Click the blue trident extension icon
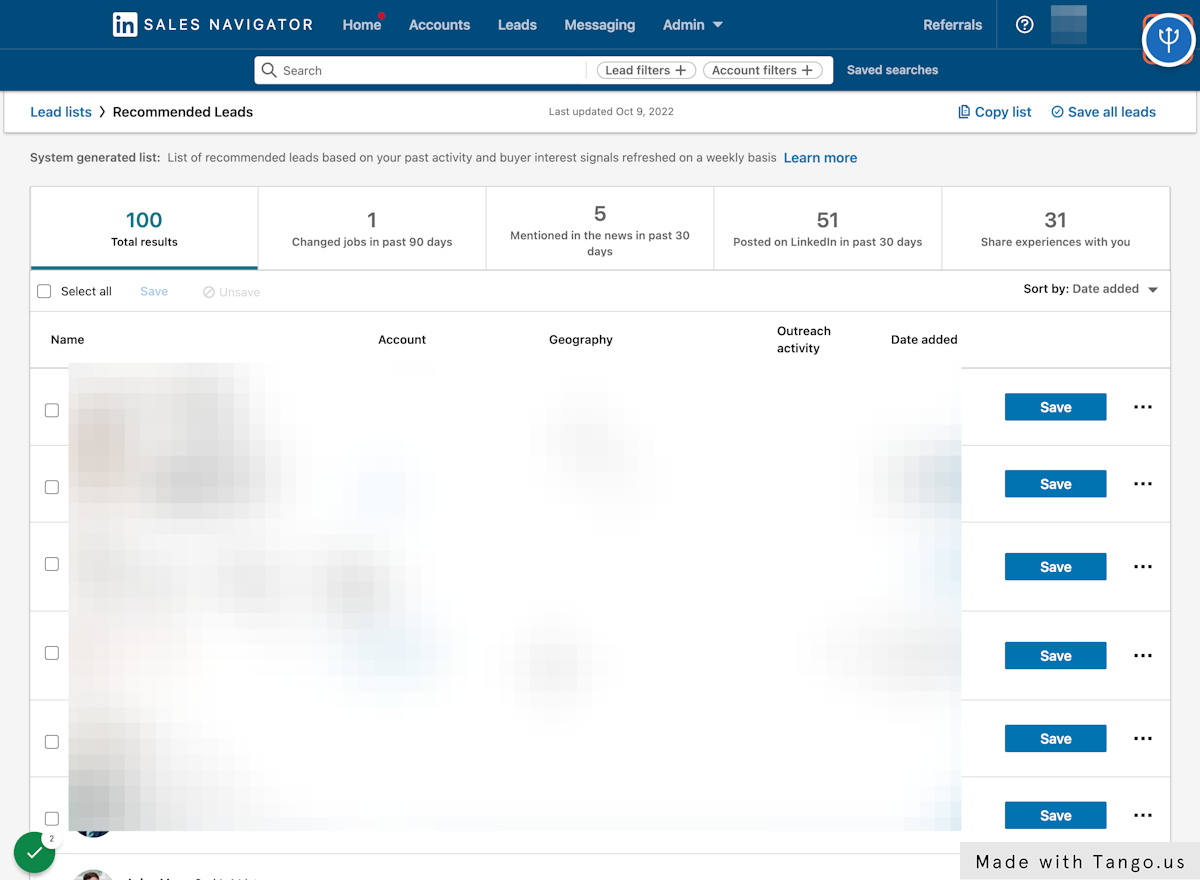Viewport: 1200px width, 880px height. tap(1168, 40)
